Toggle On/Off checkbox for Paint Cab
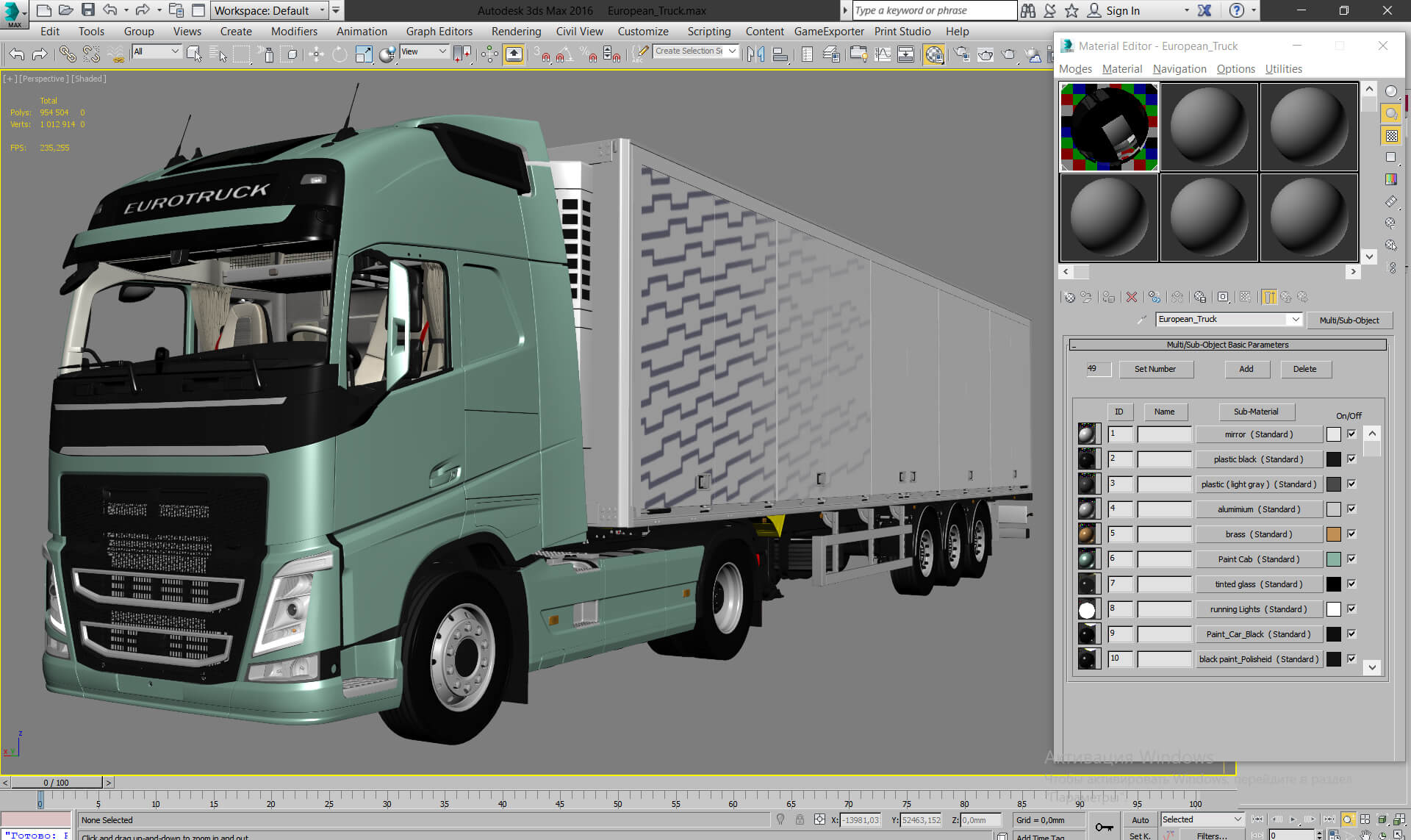1411x840 pixels. (x=1351, y=559)
